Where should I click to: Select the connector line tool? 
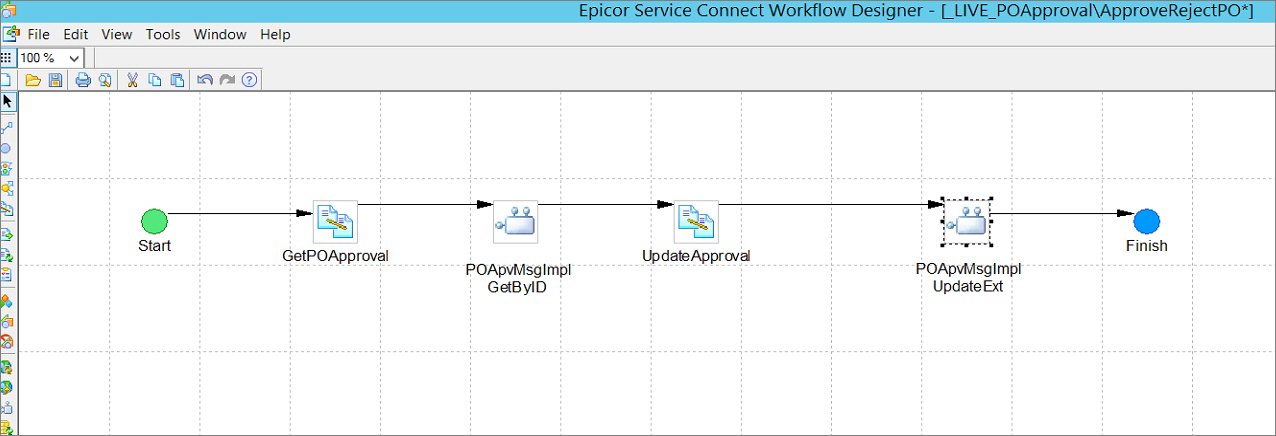click(8, 127)
